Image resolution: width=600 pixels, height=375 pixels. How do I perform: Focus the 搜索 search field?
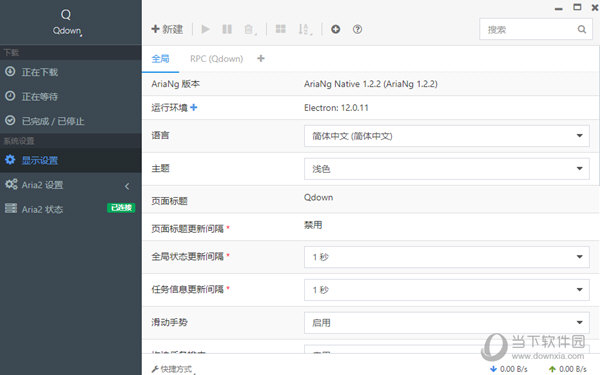pos(536,29)
